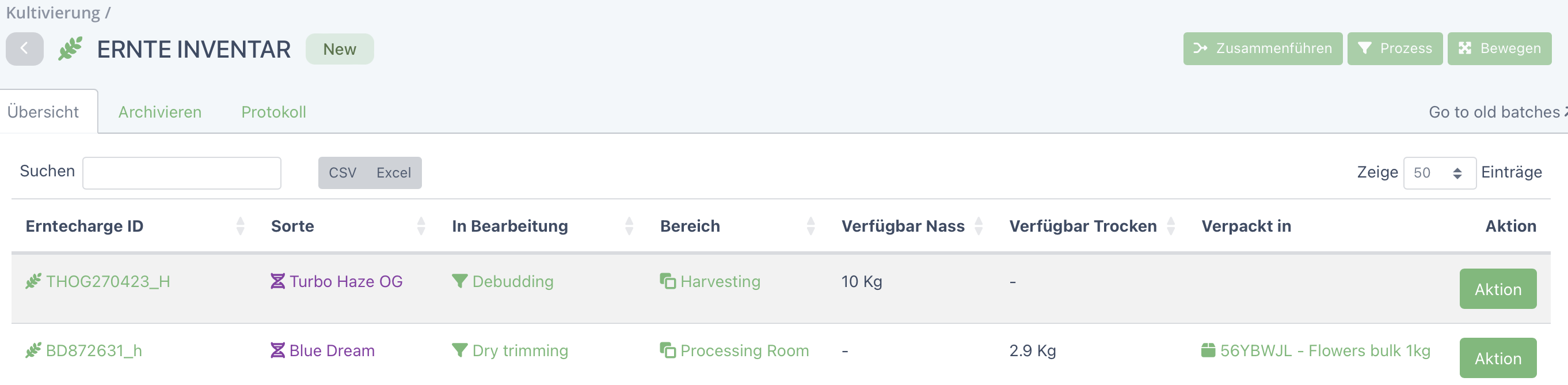
Task: Export table as CSV
Action: coord(342,173)
